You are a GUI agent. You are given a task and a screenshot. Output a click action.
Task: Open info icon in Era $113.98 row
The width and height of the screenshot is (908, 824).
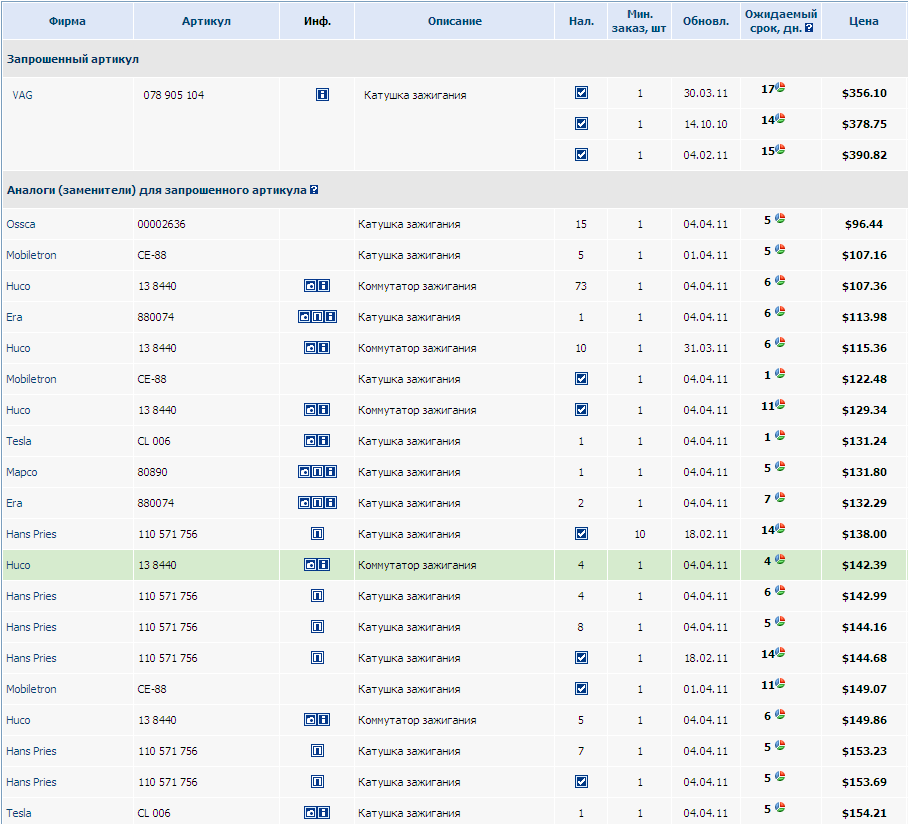(331, 317)
